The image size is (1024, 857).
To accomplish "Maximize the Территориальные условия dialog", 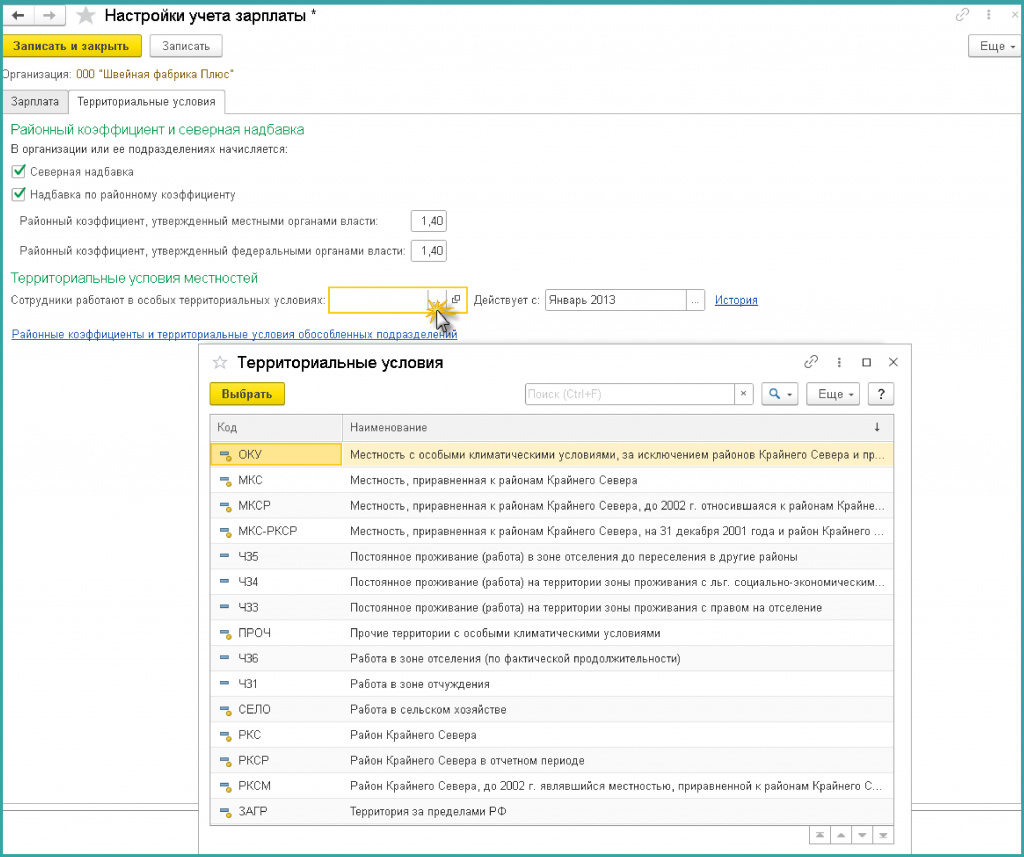I will [867, 362].
